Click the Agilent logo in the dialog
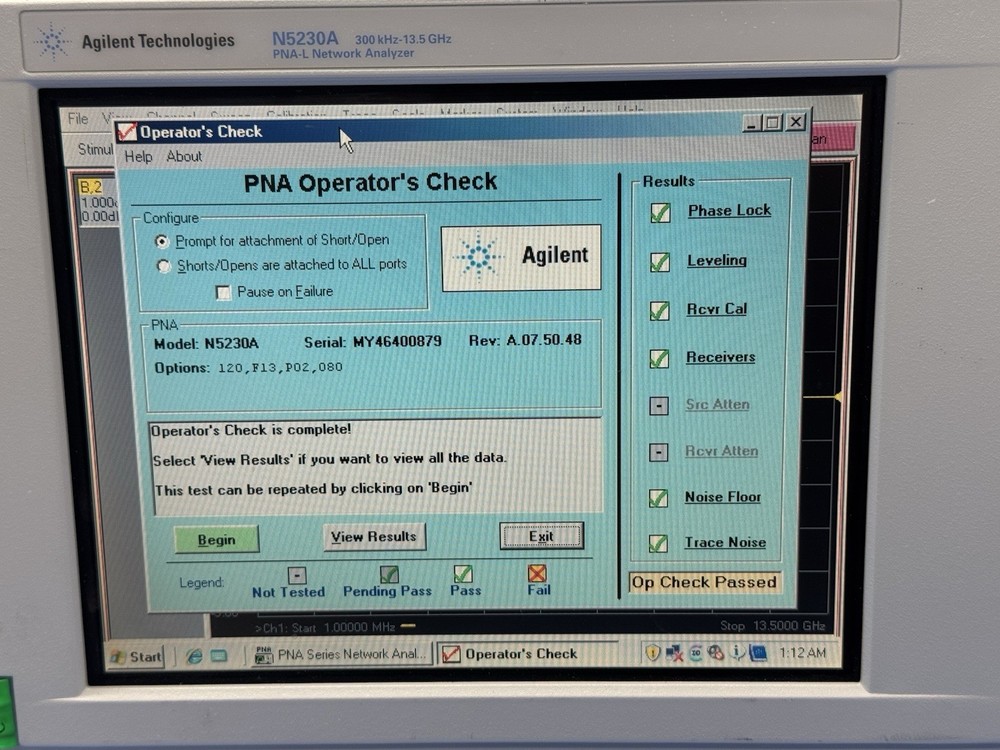Viewport: 1000px width, 750px height. (520, 256)
